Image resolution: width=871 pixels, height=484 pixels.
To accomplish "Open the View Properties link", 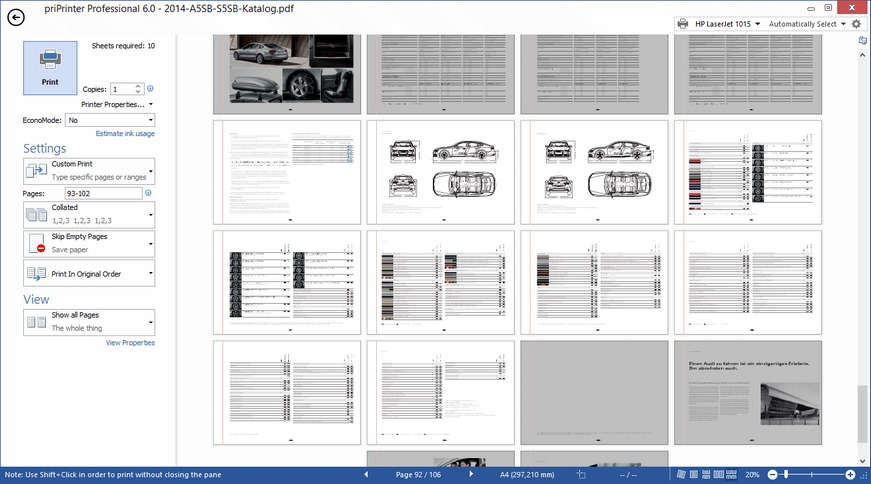I will coord(130,342).
